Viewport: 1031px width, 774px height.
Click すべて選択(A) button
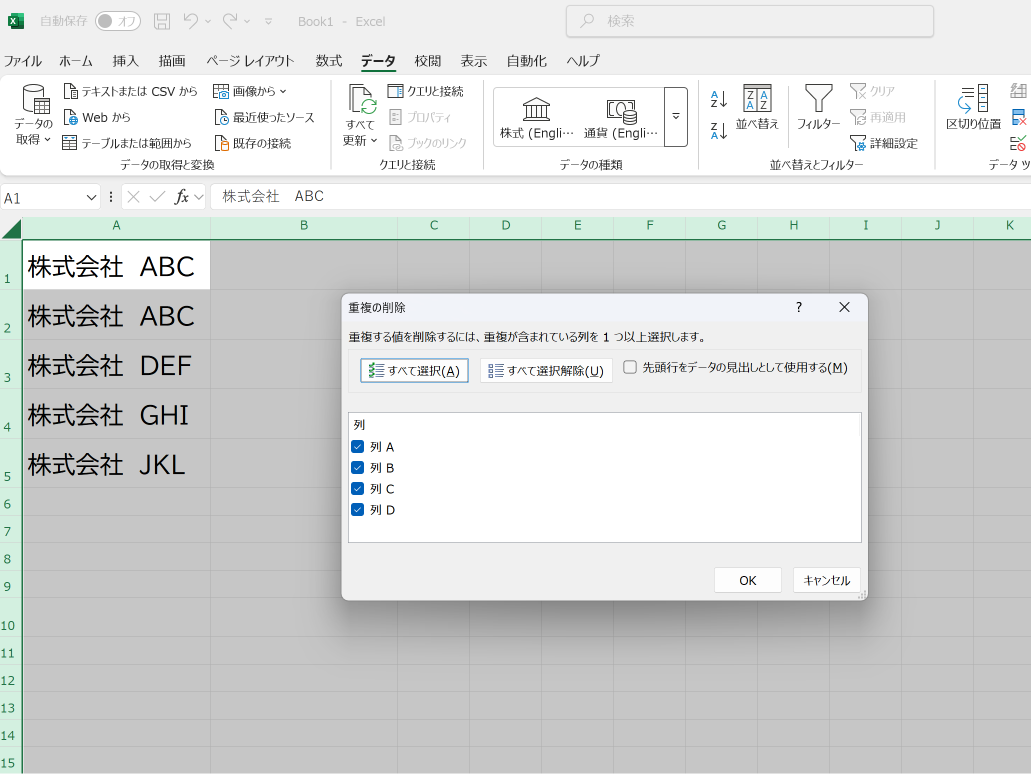pyautogui.click(x=414, y=370)
